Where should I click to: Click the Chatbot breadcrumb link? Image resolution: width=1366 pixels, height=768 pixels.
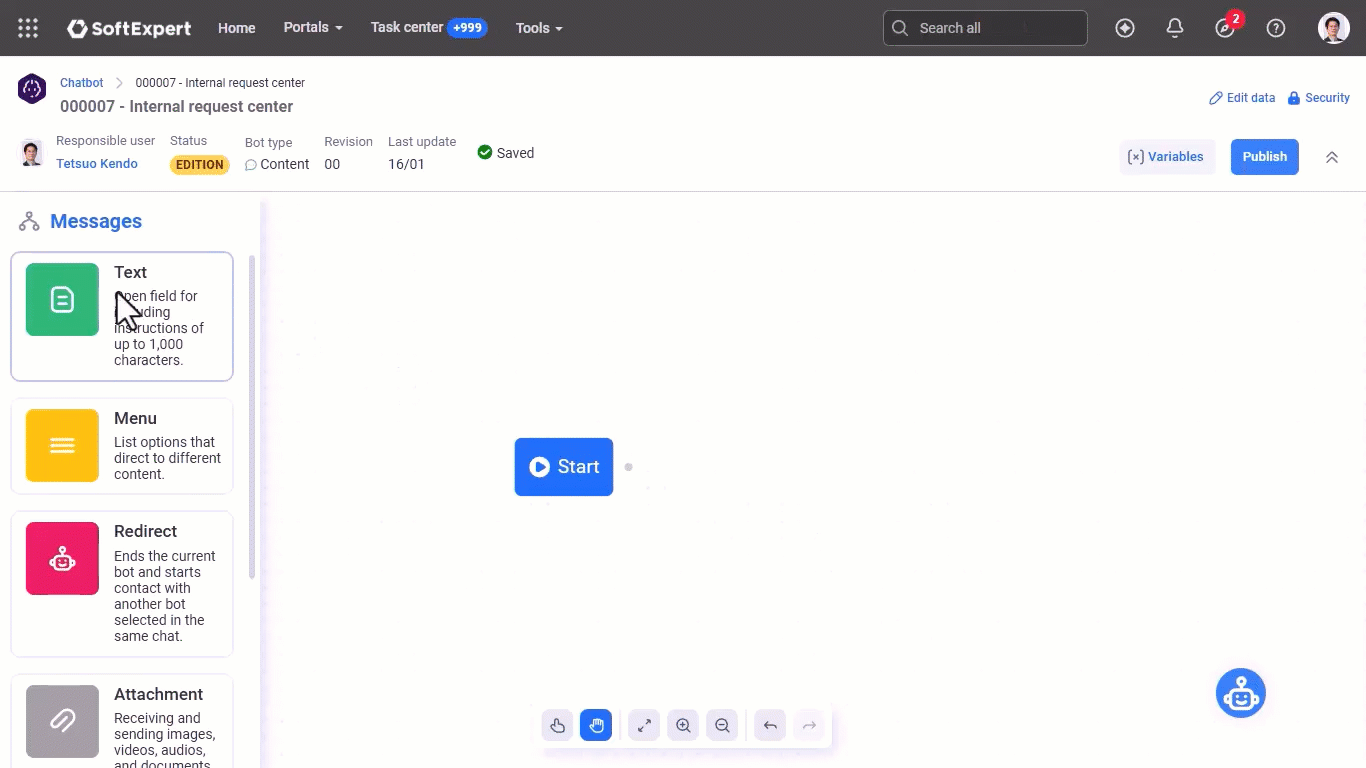pyautogui.click(x=81, y=83)
